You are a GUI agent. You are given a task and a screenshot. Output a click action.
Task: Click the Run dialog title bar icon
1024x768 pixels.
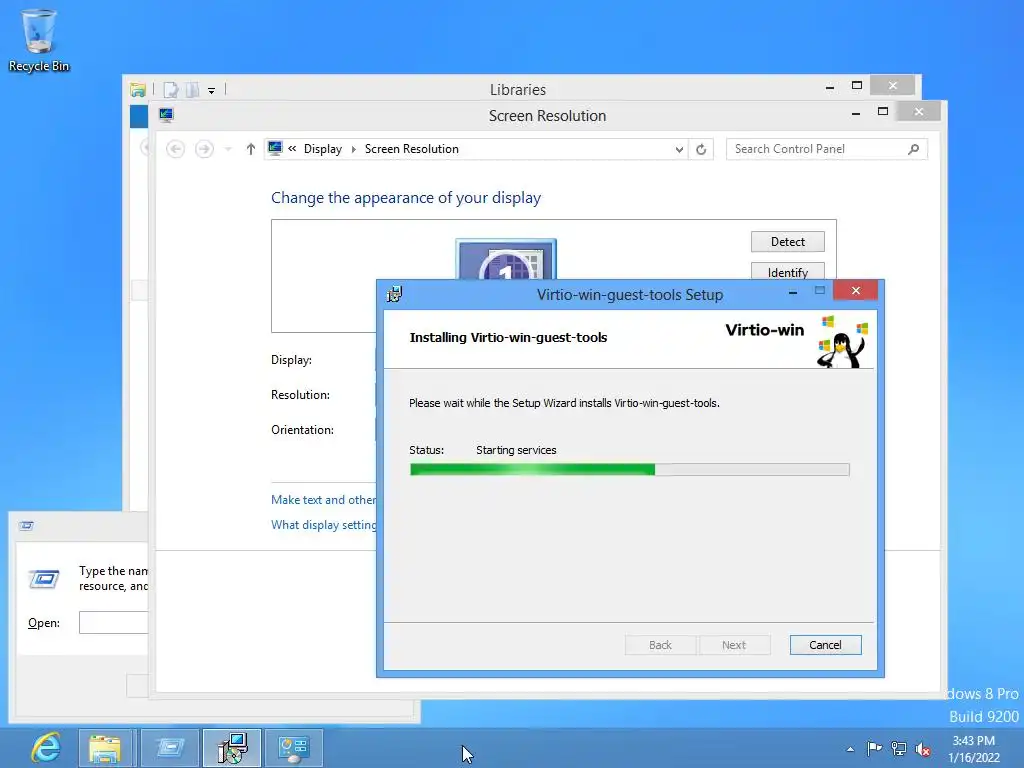tap(26, 526)
